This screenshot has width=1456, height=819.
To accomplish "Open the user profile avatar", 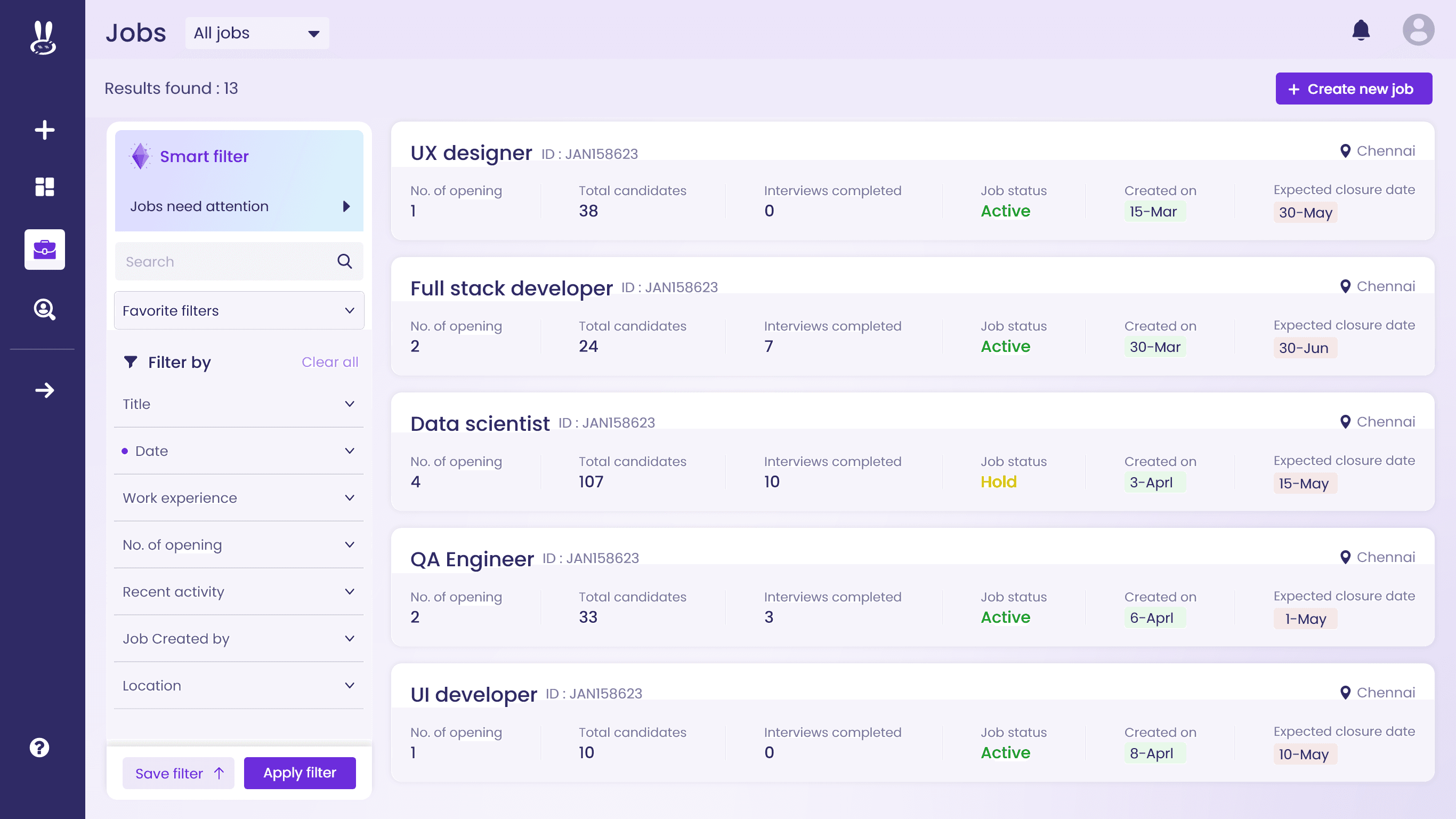I will click(1418, 30).
